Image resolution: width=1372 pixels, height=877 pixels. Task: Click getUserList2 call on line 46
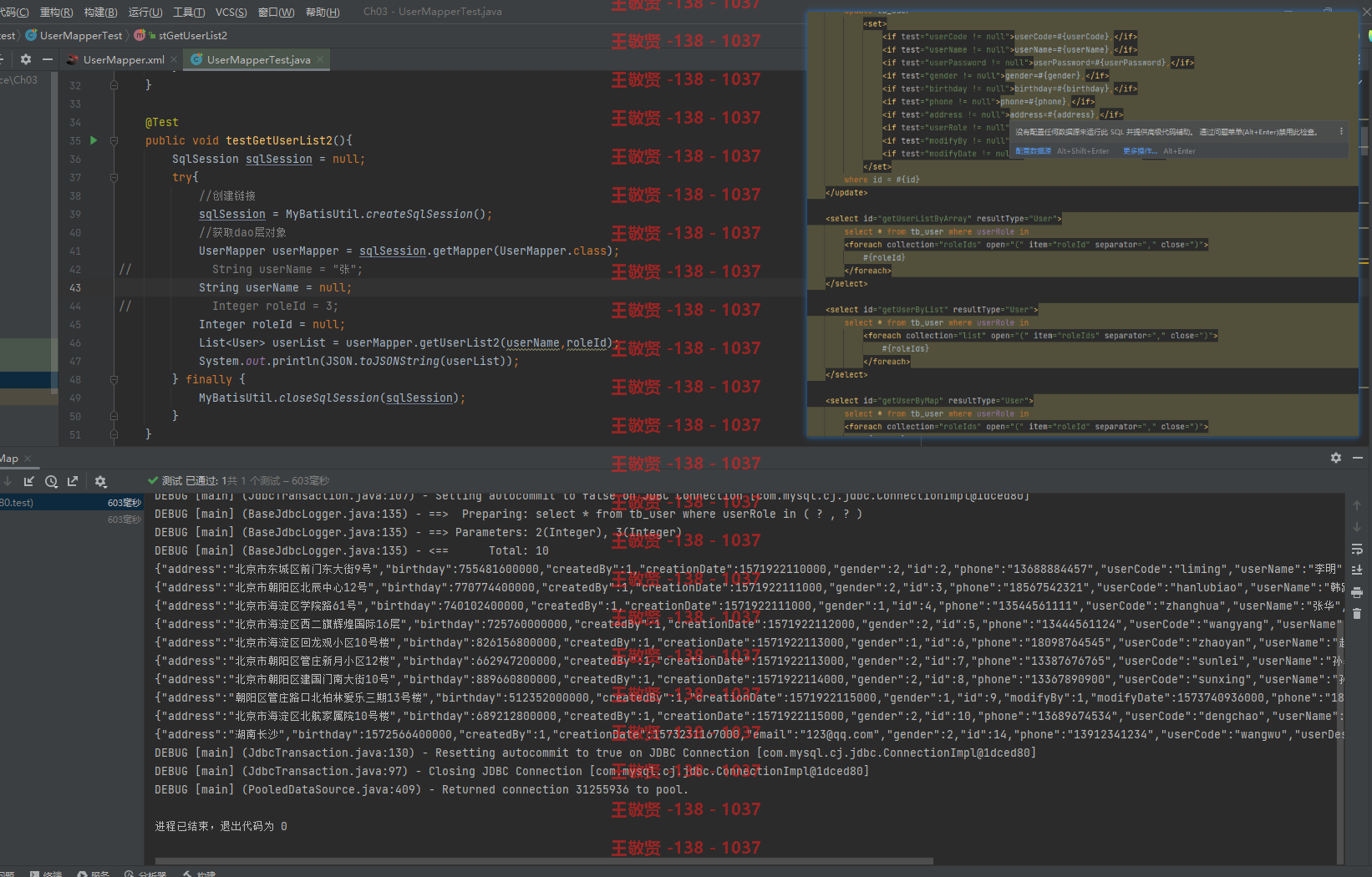[459, 342]
